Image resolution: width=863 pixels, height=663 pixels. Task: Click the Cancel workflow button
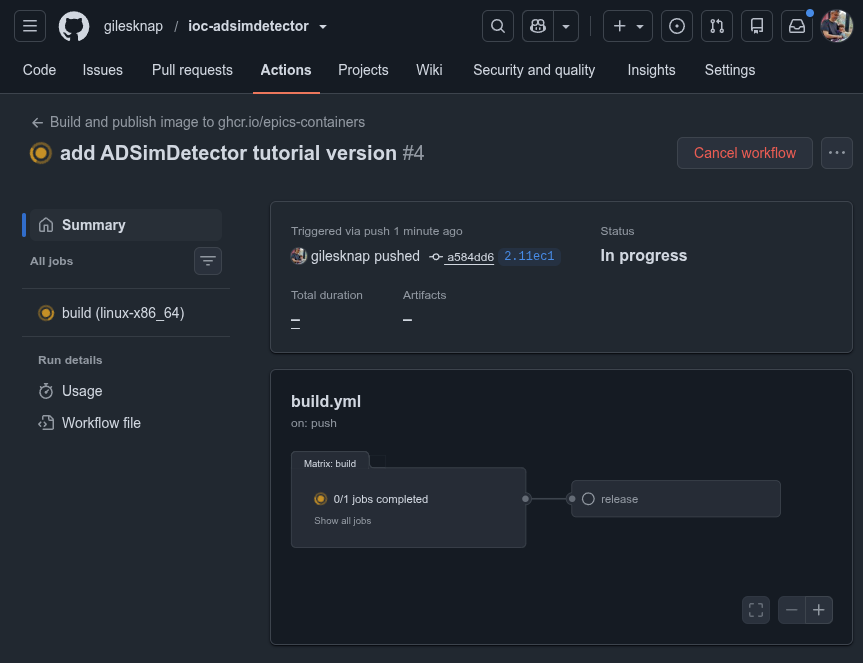coord(745,153)
